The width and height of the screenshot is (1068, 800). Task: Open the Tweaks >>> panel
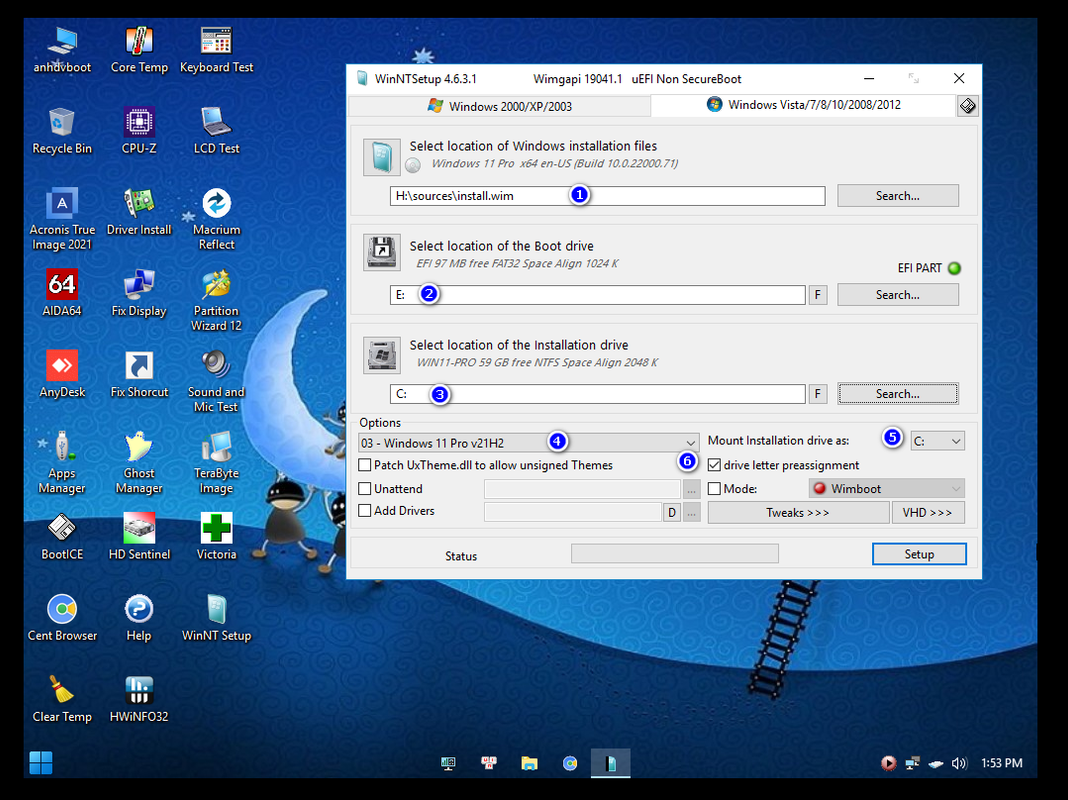click(798, 513)
